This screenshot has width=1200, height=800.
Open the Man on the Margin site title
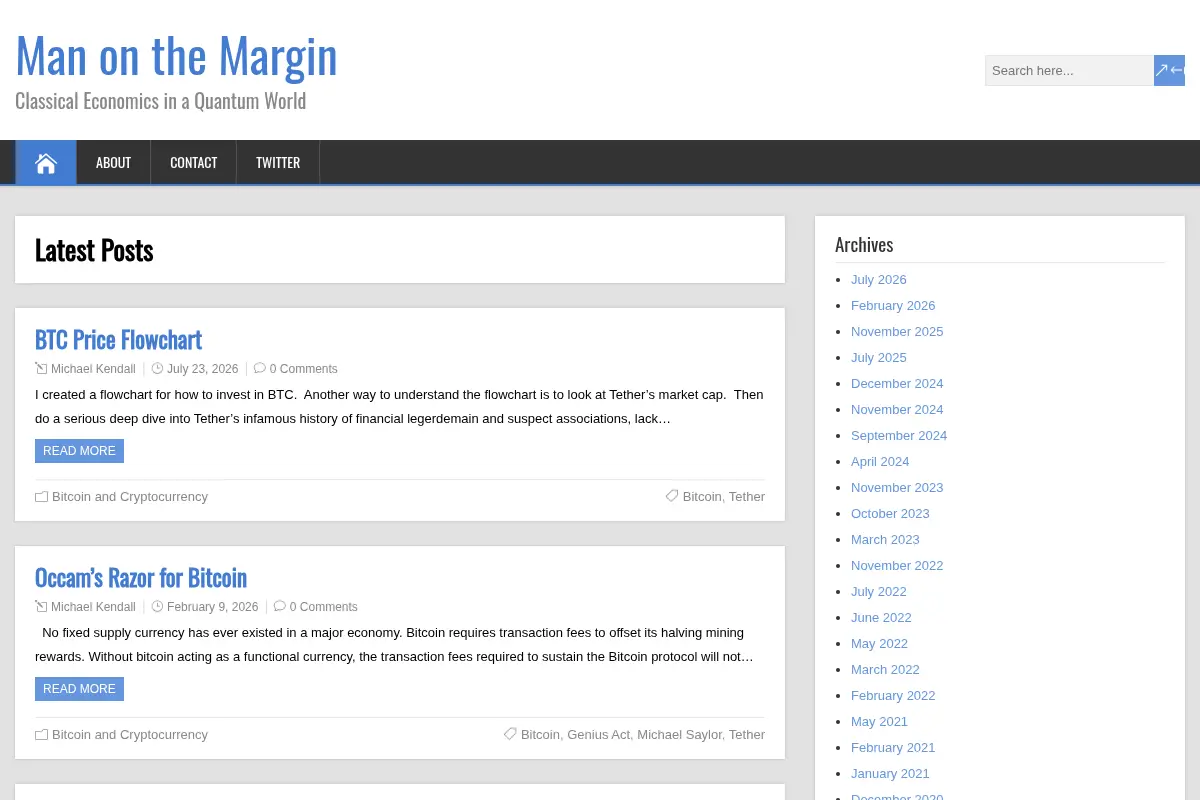[x=176, y=56]
